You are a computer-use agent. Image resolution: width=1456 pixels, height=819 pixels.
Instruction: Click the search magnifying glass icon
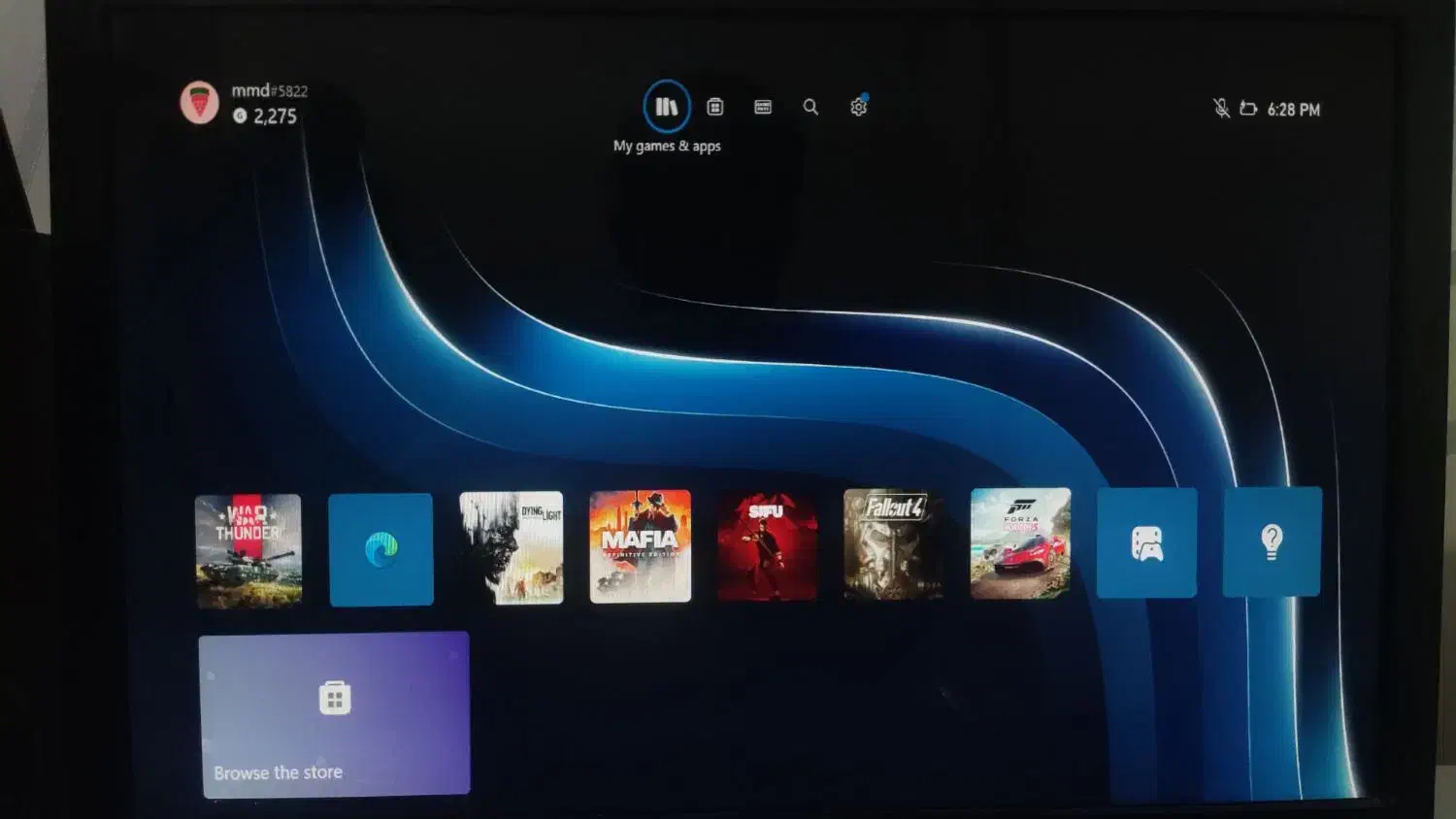811,107
